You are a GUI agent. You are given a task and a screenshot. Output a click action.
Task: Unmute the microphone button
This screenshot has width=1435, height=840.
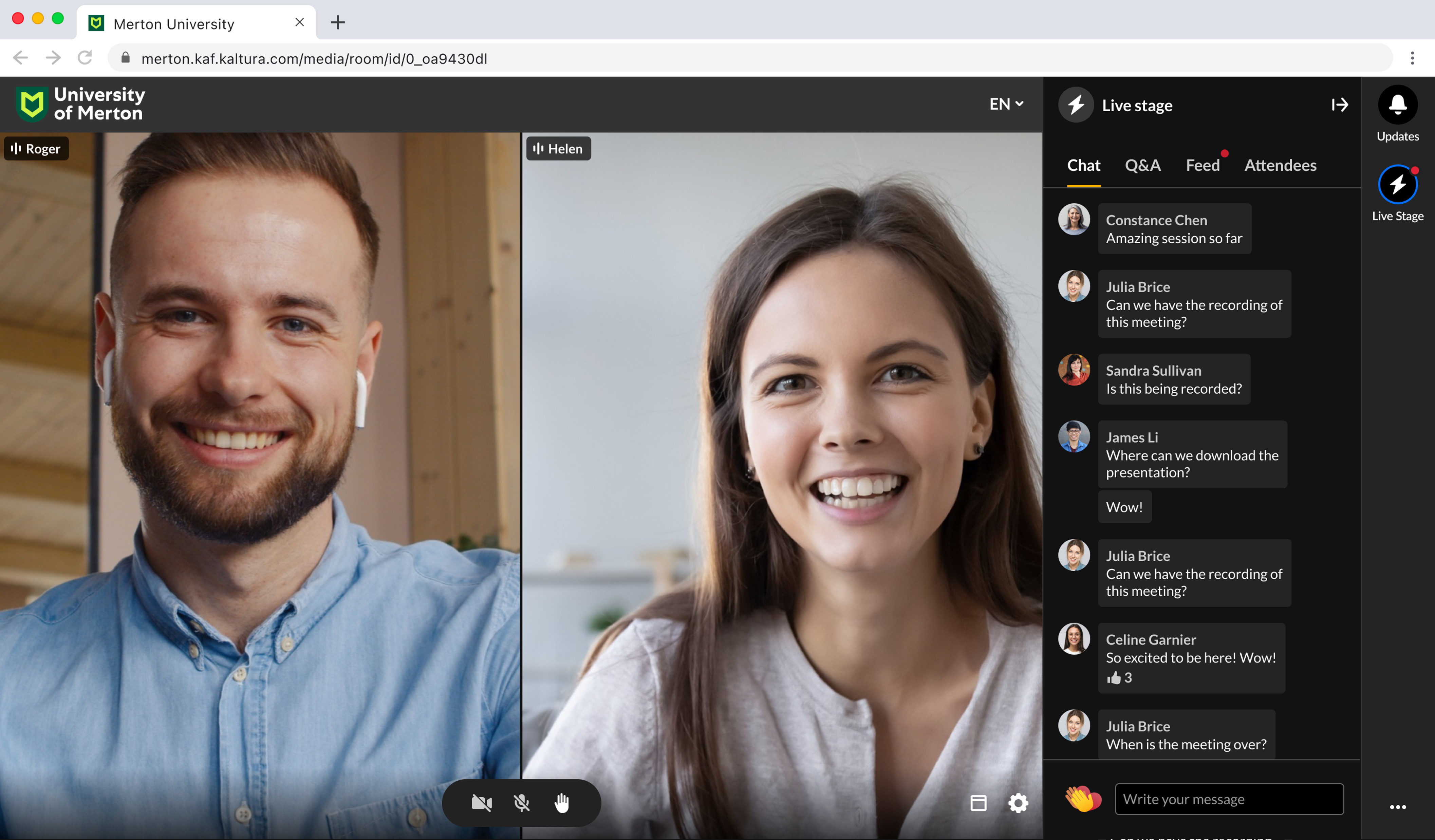(522, 803)
